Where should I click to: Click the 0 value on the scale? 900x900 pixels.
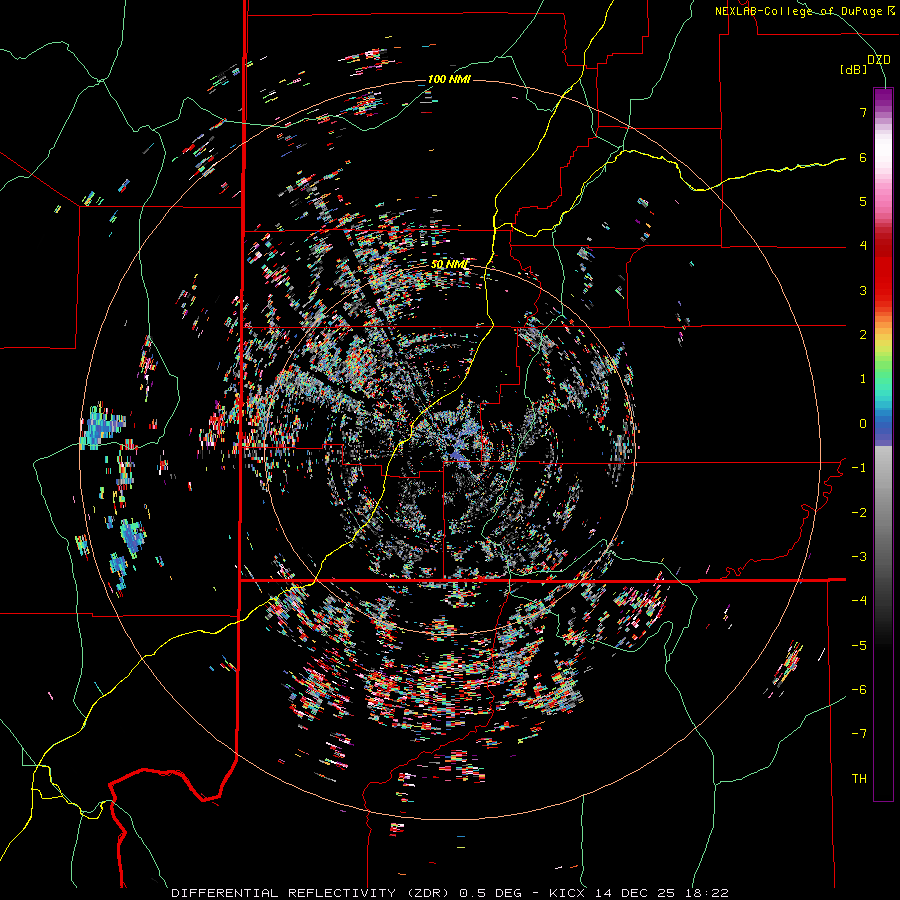tap(863, 424)
